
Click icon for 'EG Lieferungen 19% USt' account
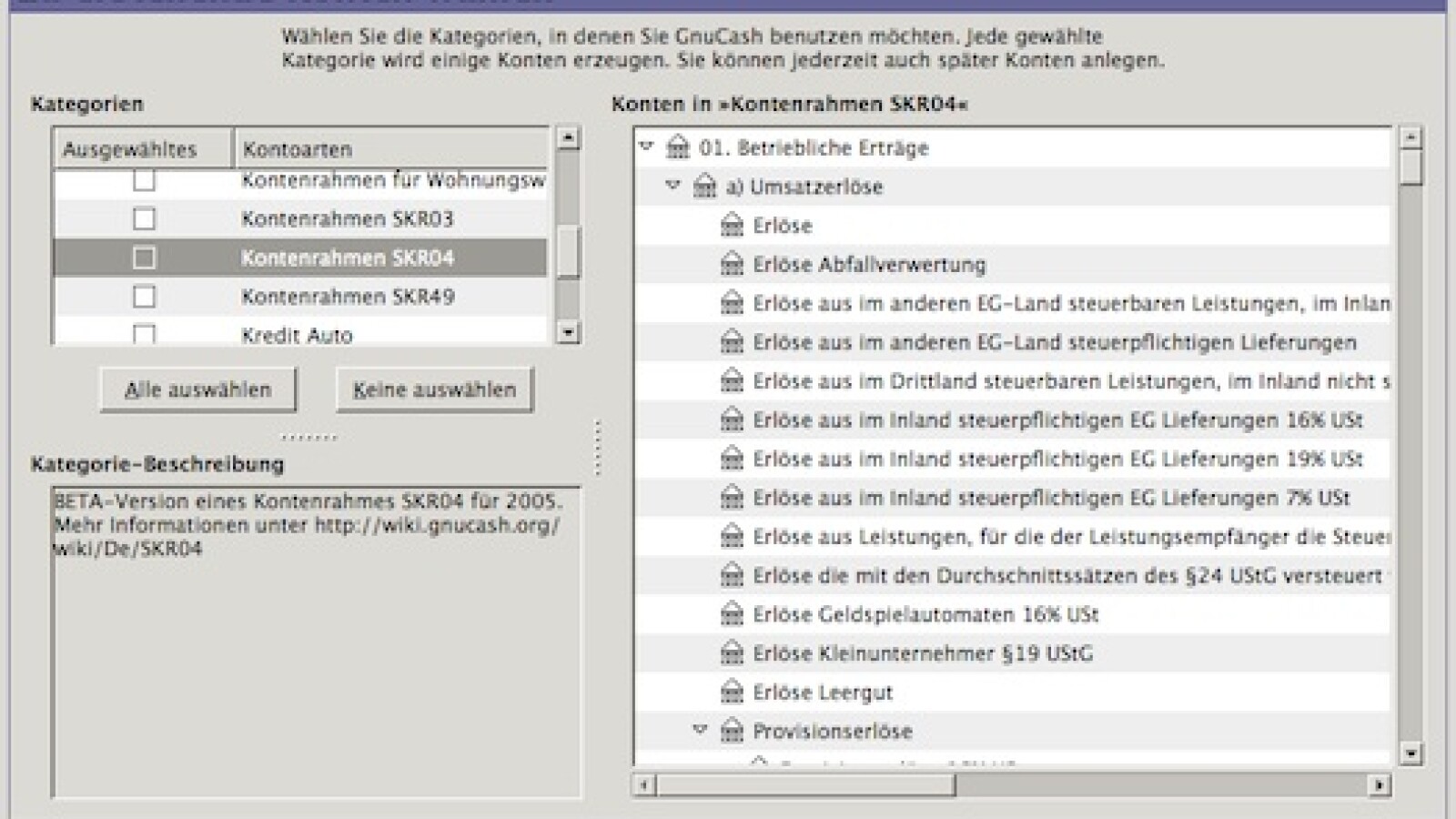[732, 459]
